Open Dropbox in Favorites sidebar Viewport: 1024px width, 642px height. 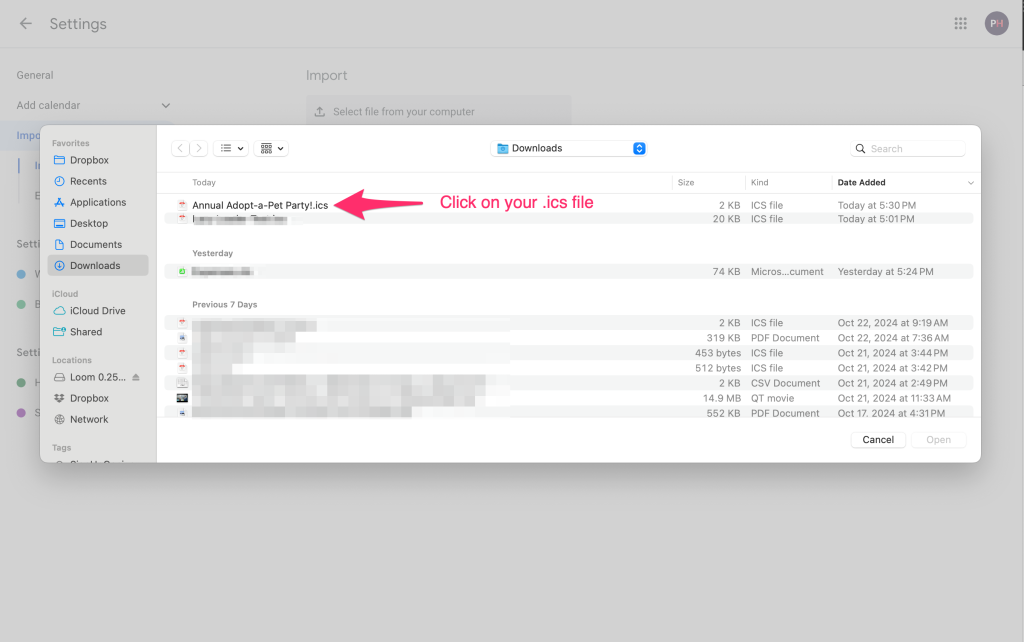click(x=89, y=160)
